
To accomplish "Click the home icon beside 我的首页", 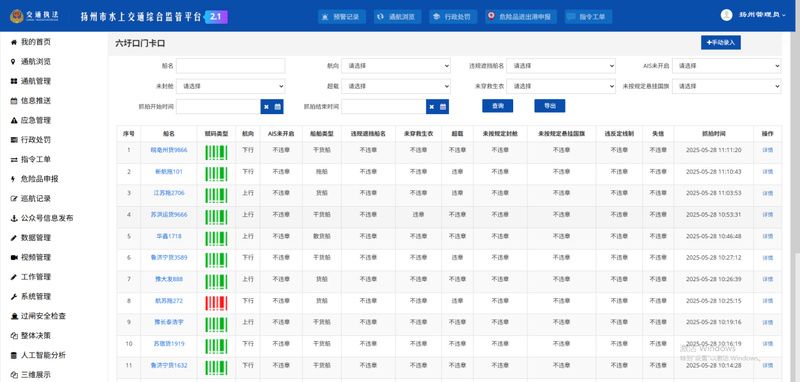I will [x=14, y=42].
